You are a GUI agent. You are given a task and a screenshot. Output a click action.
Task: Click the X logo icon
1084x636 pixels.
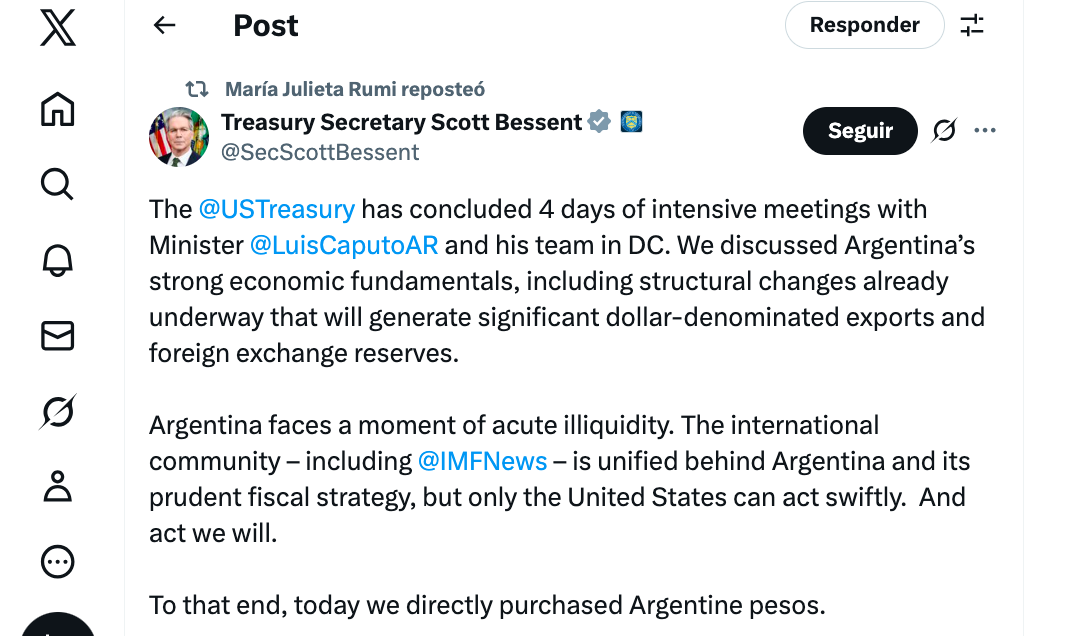58,26
